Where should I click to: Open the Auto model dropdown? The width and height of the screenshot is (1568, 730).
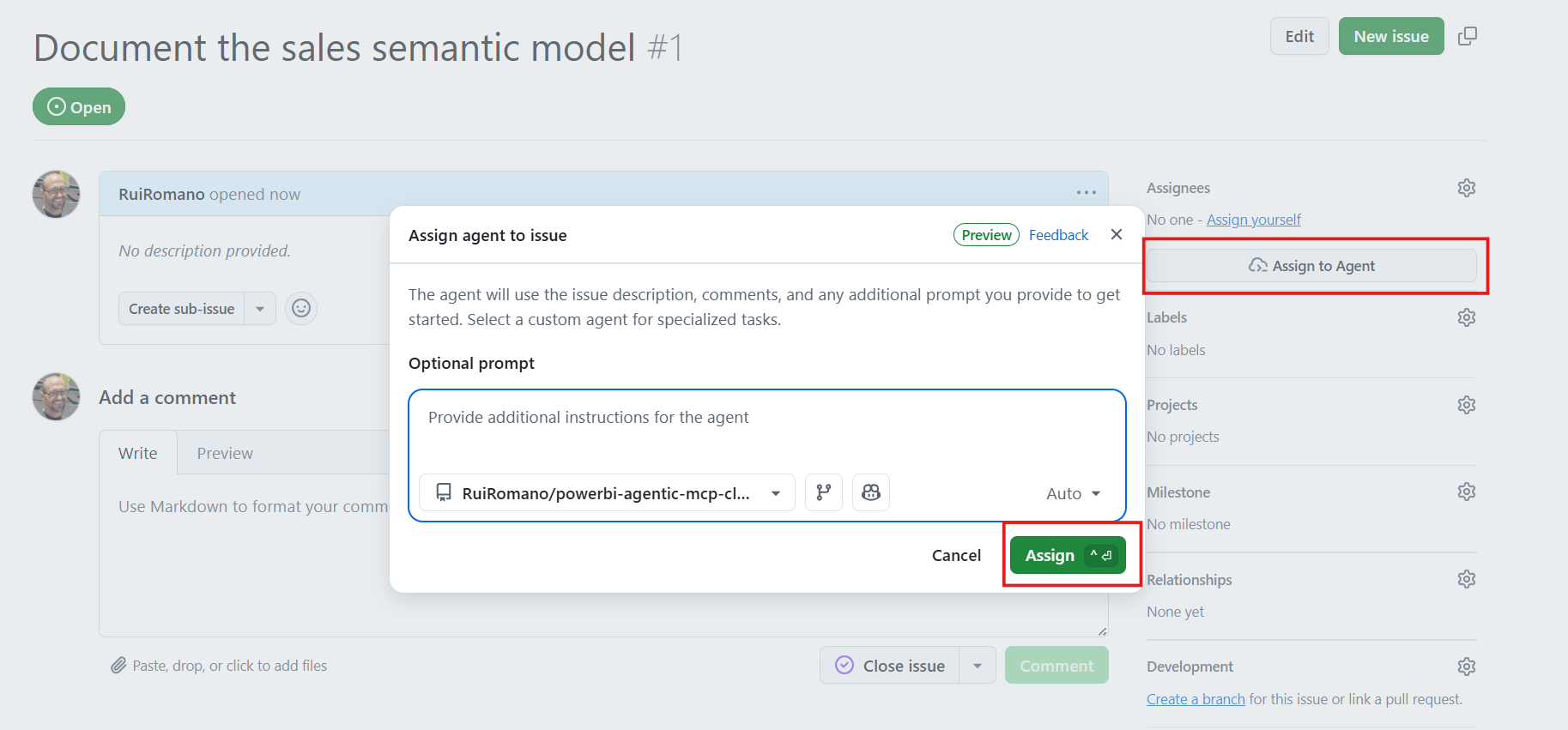pyautogui.click(x=1073, y=493)
